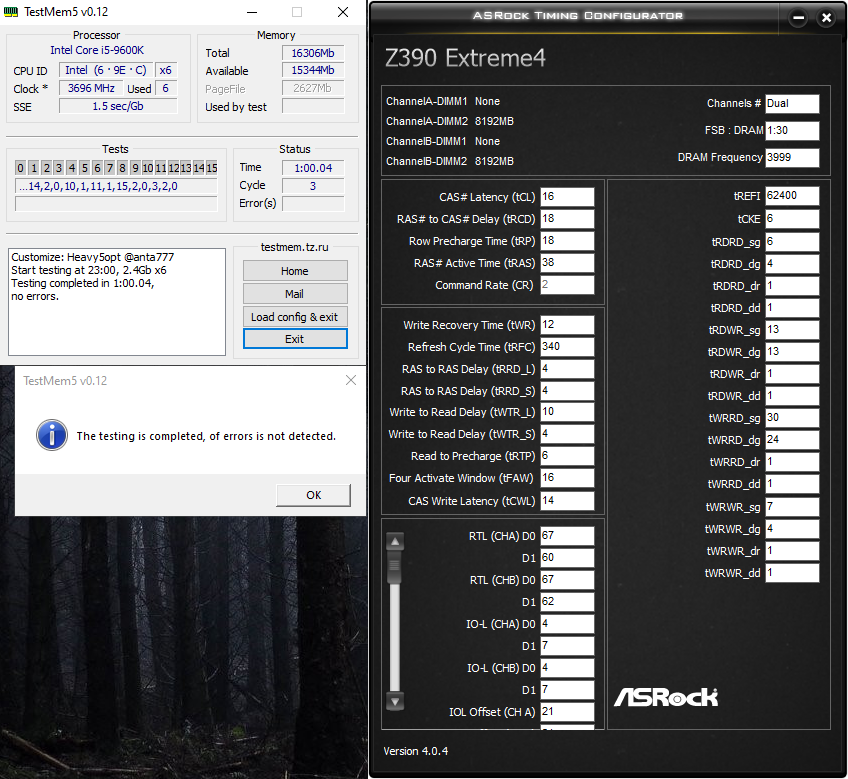Minimize ASRock Timing Configurator window
This screenshot has height=779, width=848.
798,18
